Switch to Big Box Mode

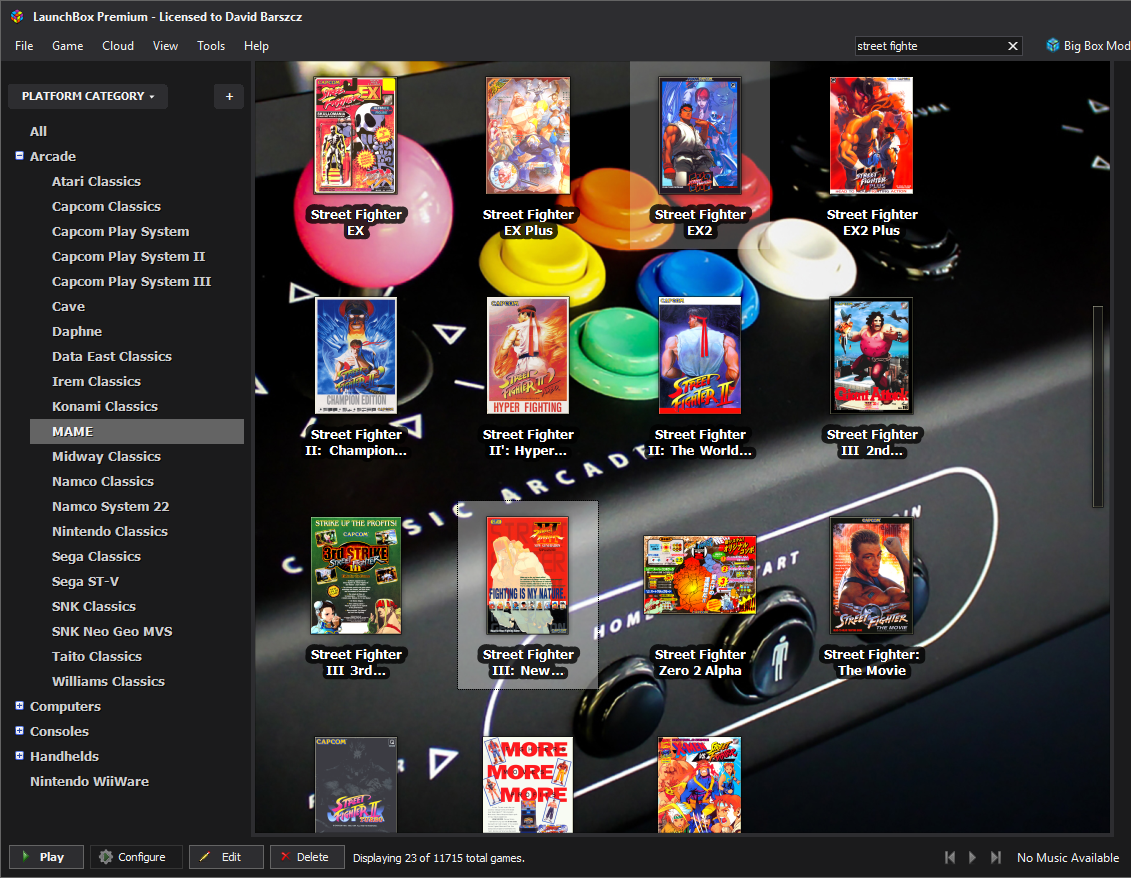click(1088, 46)
